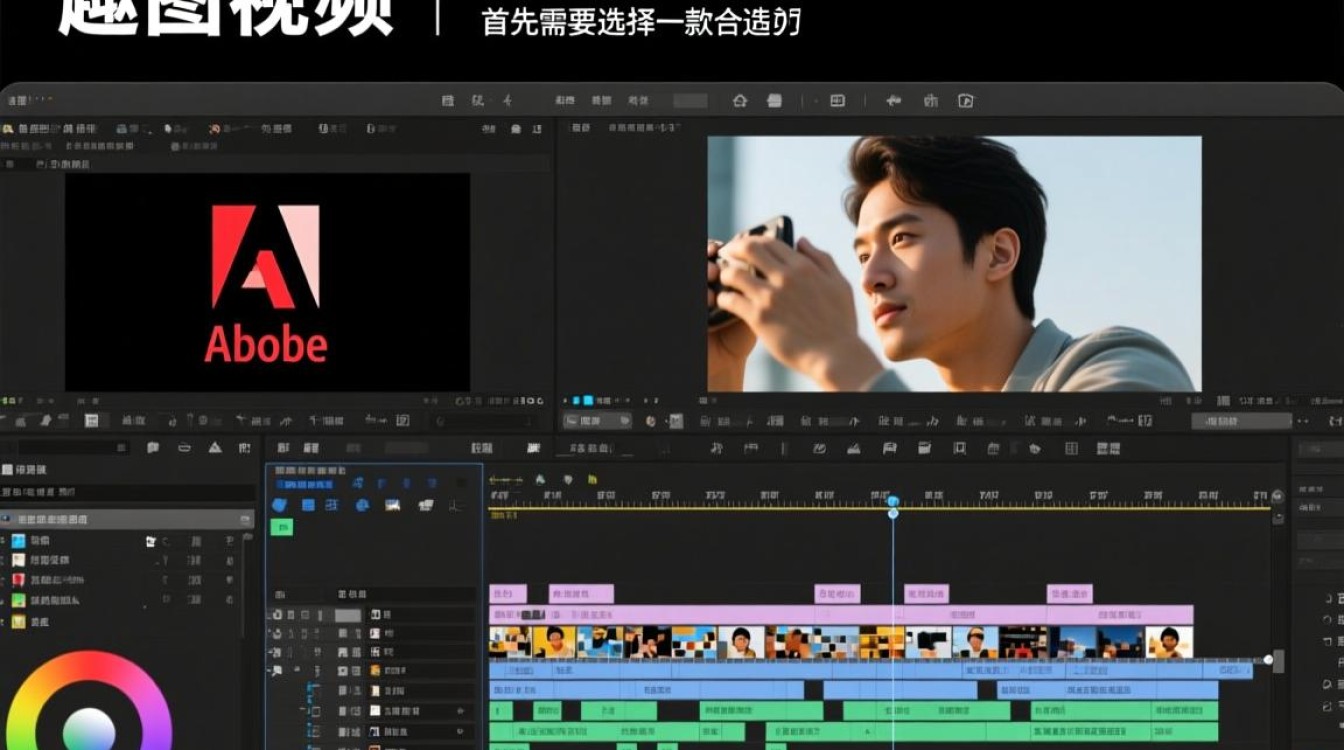
Task: Click the blue playhead handle on the timeline ruler
Action: 893,503
